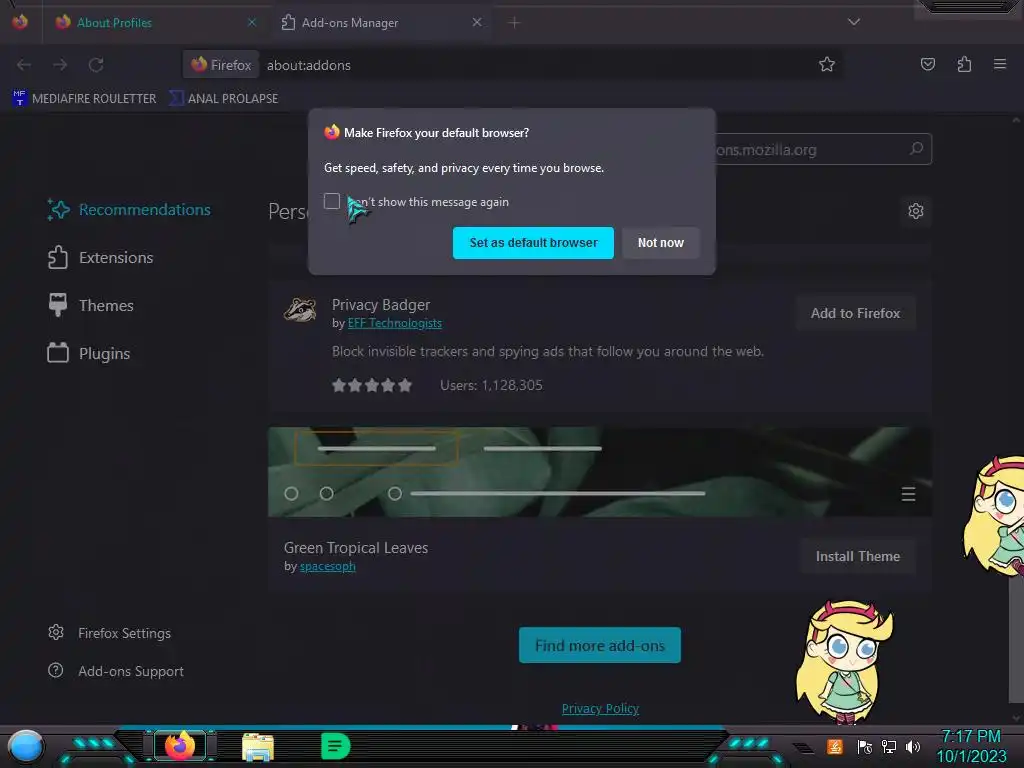1024x768 pixels.
Task: Open Firefox Settings link in sidebar
Action: pos(109,633)
